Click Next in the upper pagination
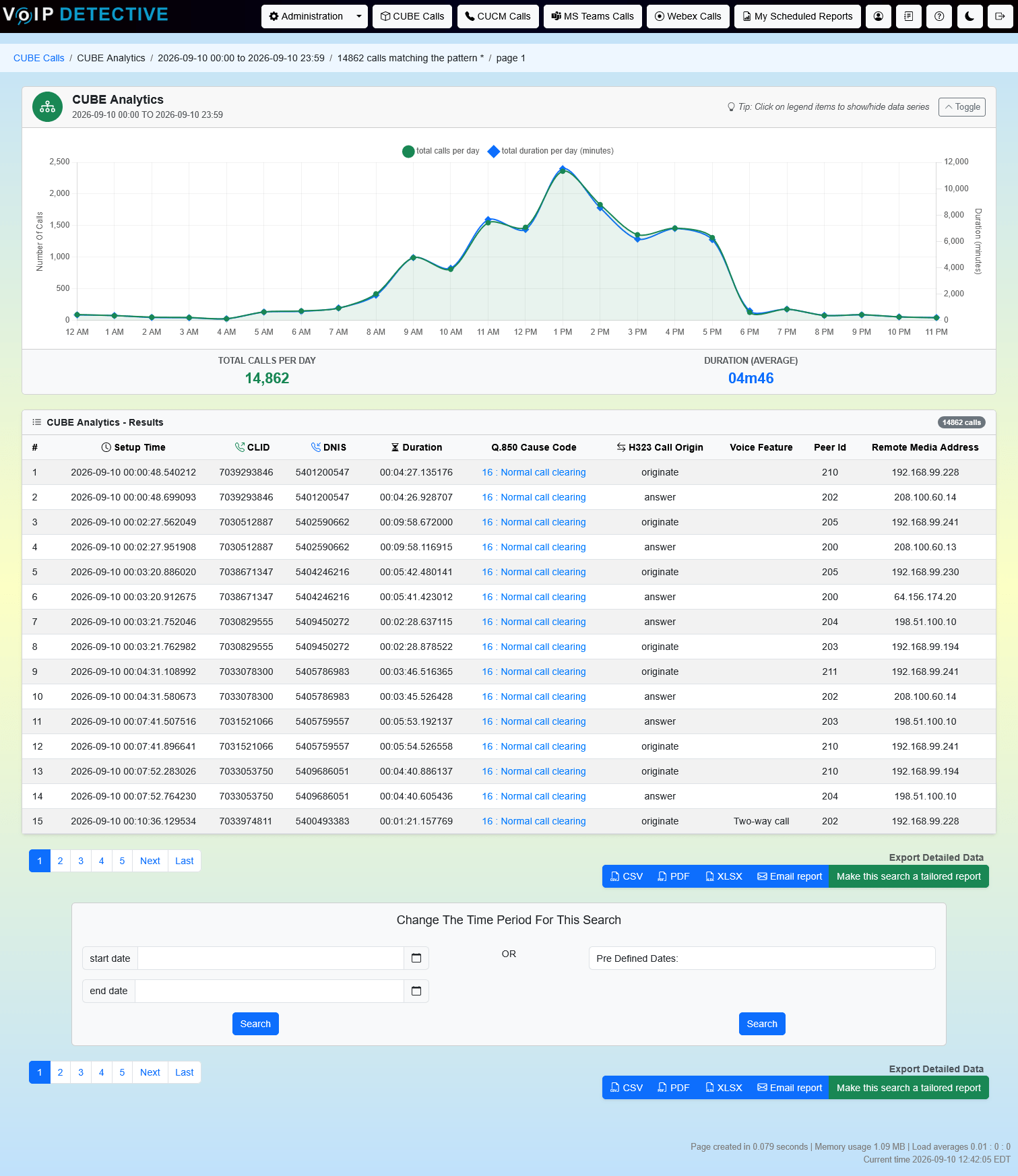 pos(150,861)
